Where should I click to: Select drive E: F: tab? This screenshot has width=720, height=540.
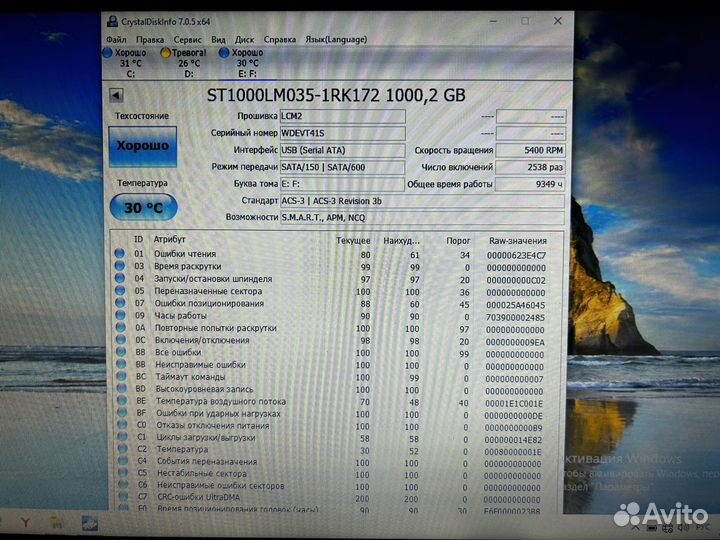pos(242,63)
